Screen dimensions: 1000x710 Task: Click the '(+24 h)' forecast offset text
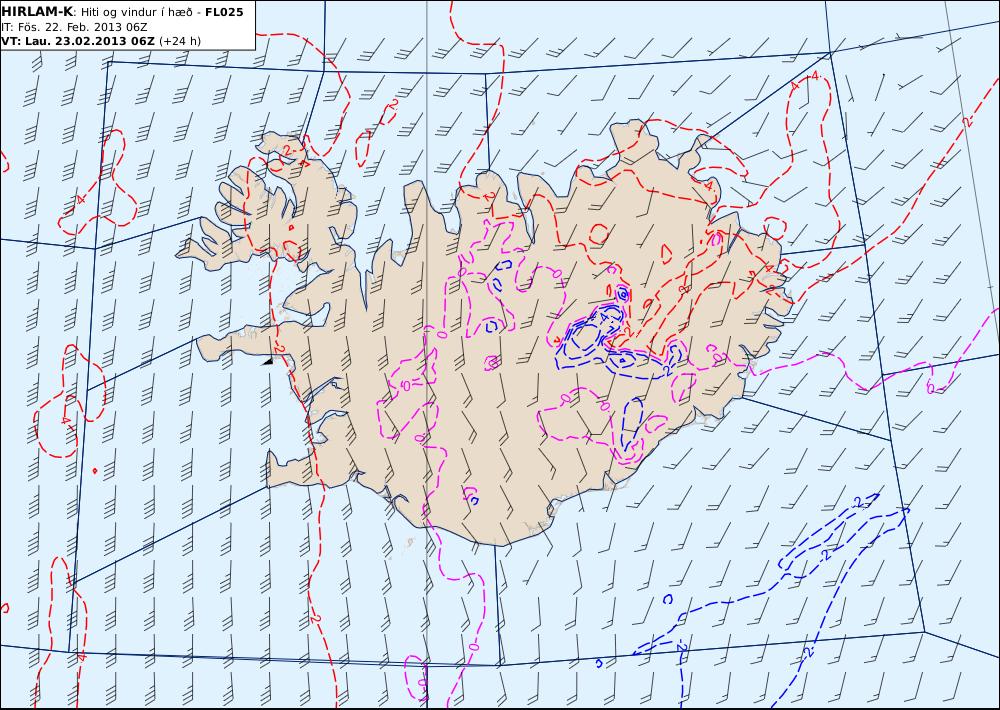[180, 41]
